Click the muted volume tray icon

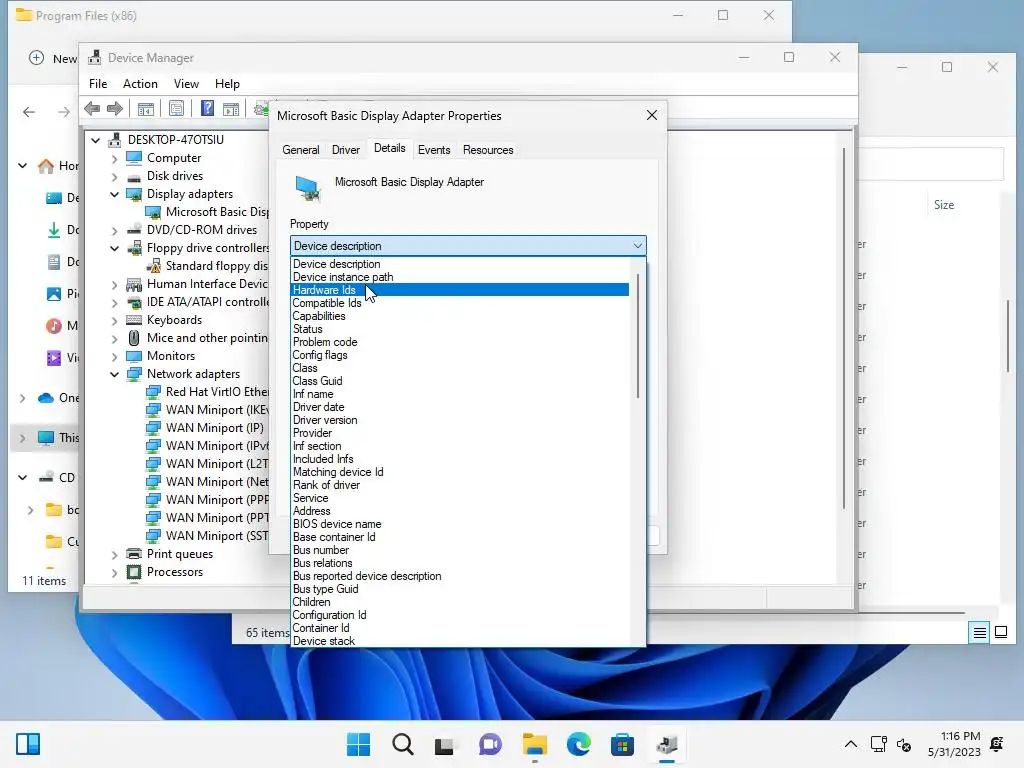tap(904, 744)
